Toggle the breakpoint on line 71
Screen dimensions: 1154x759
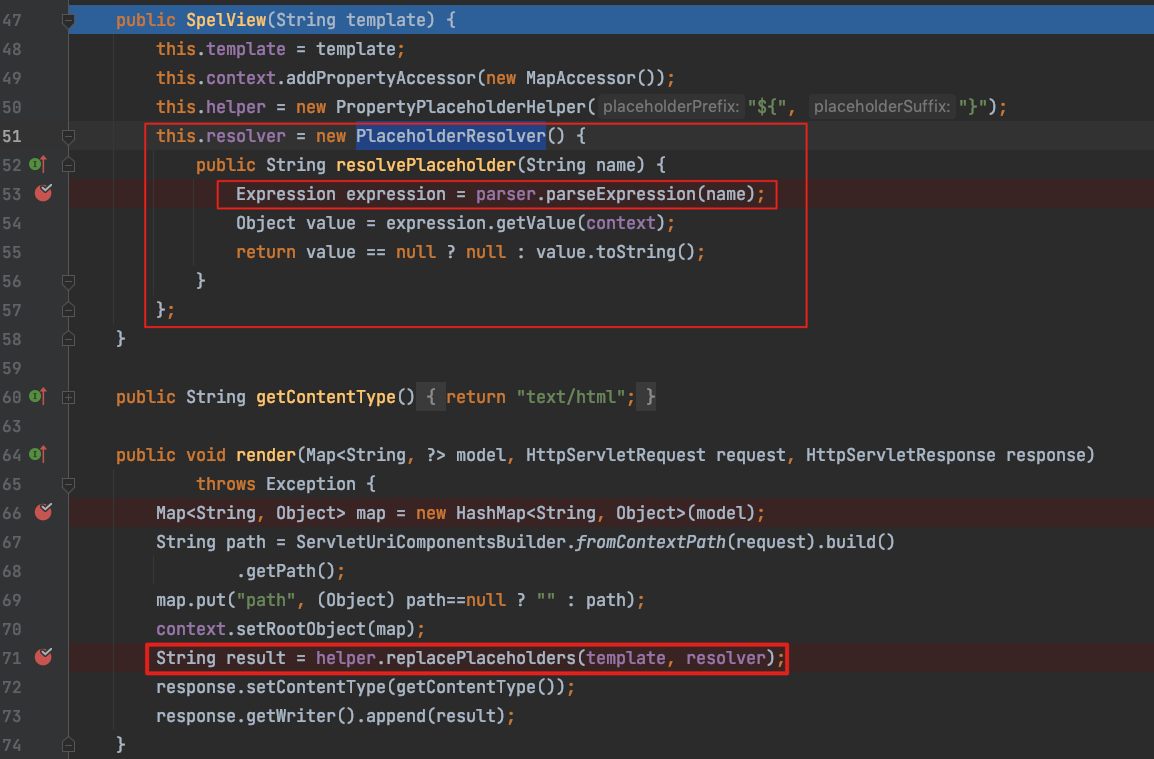pos(43,657)
